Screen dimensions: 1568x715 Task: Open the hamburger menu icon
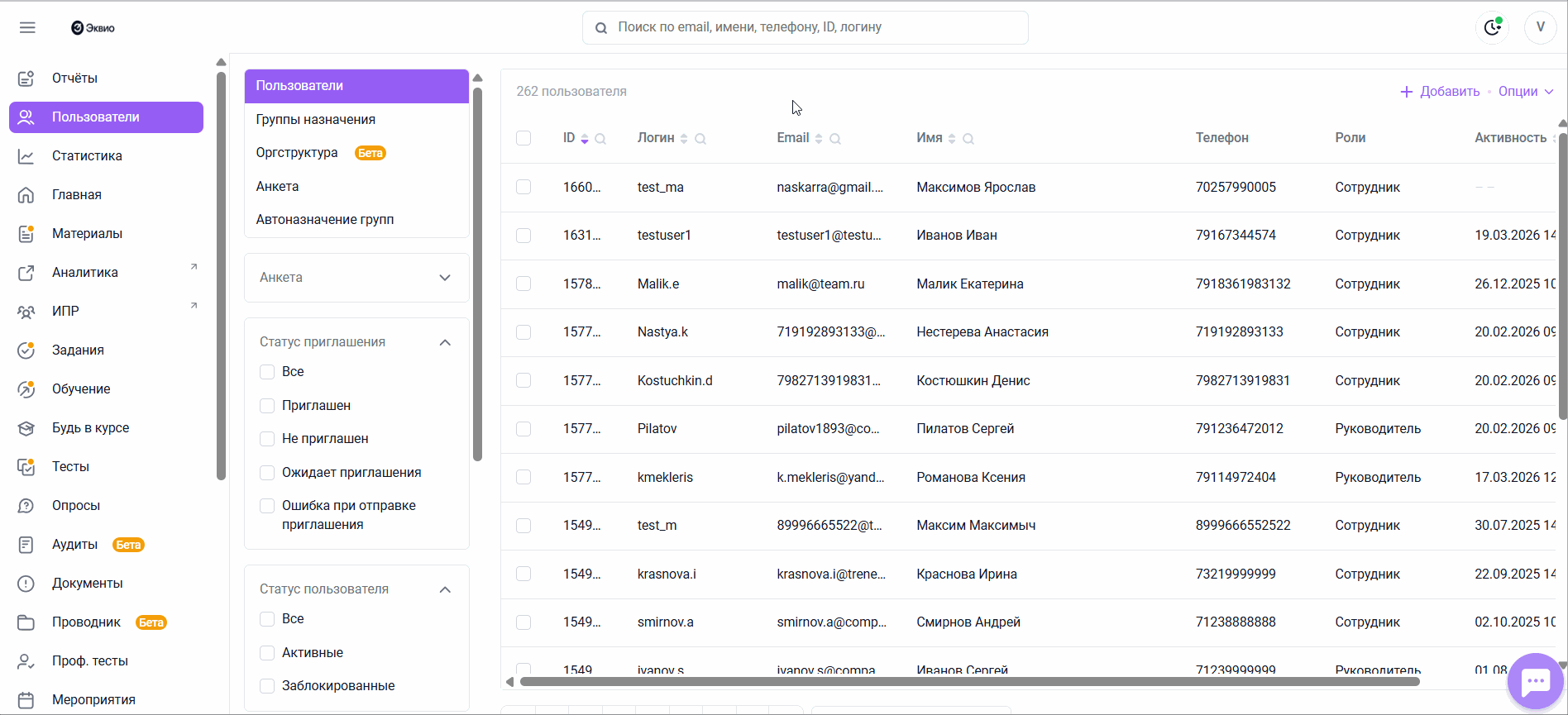point(27,27)
